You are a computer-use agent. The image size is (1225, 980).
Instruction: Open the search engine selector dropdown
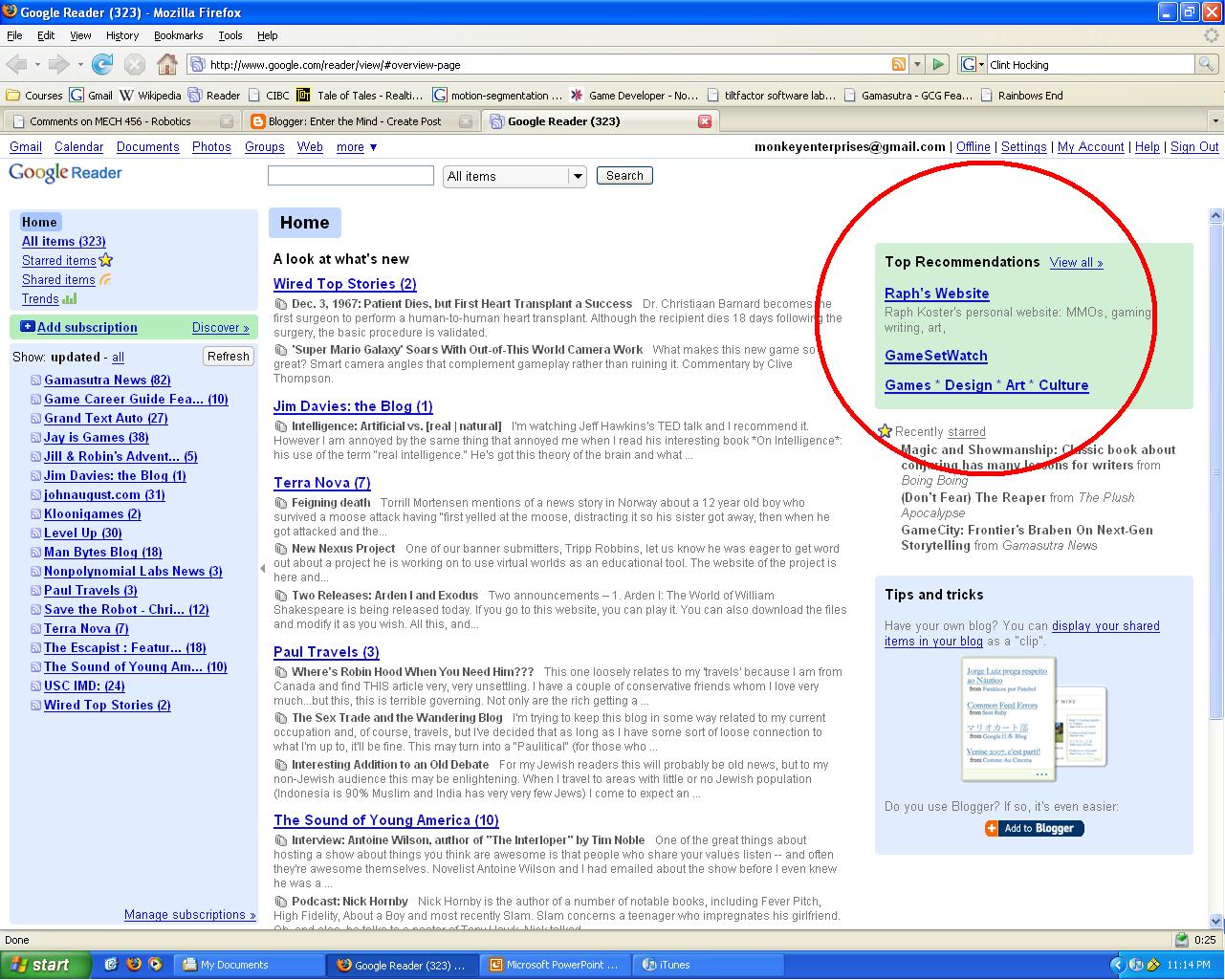pos(972,64)
